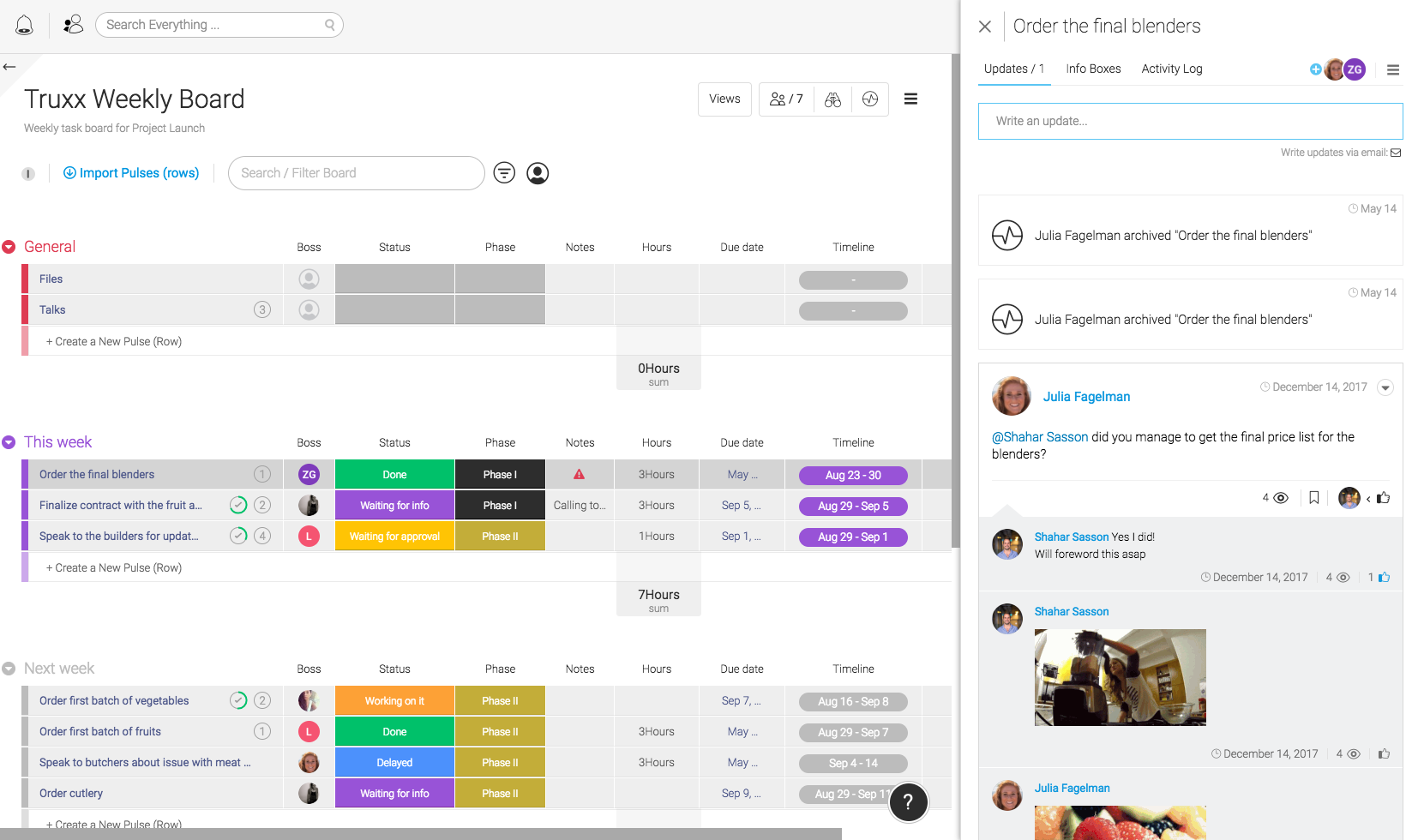Open the red warning note on blenders row

click(x=580, y=474)
